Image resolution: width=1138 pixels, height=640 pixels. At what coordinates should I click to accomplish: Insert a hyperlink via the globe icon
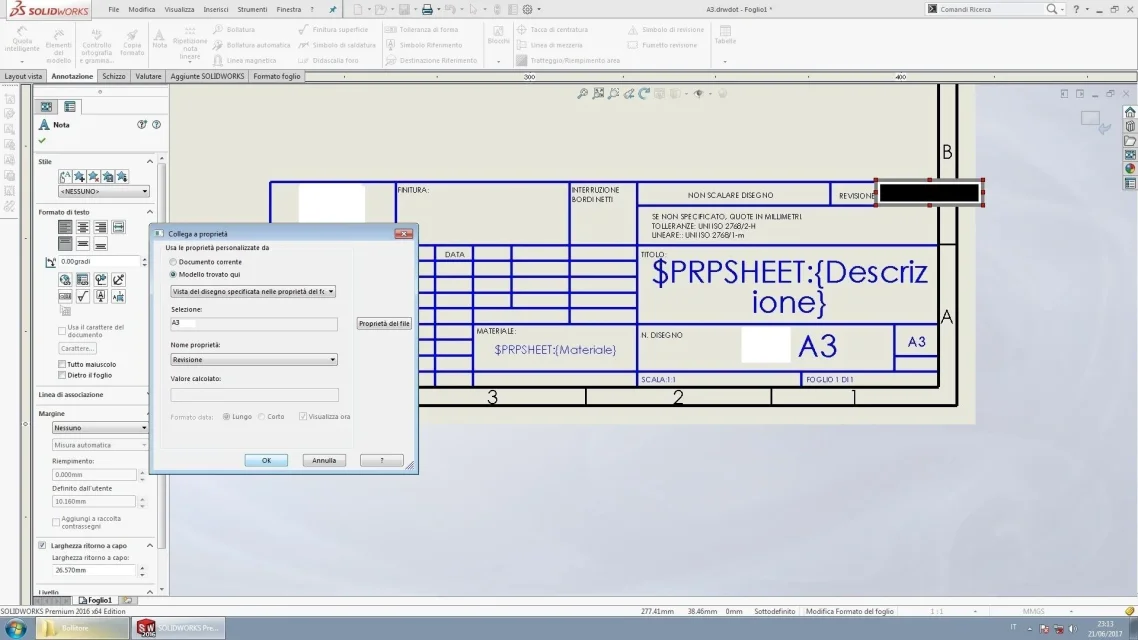[x=65, y=279]
